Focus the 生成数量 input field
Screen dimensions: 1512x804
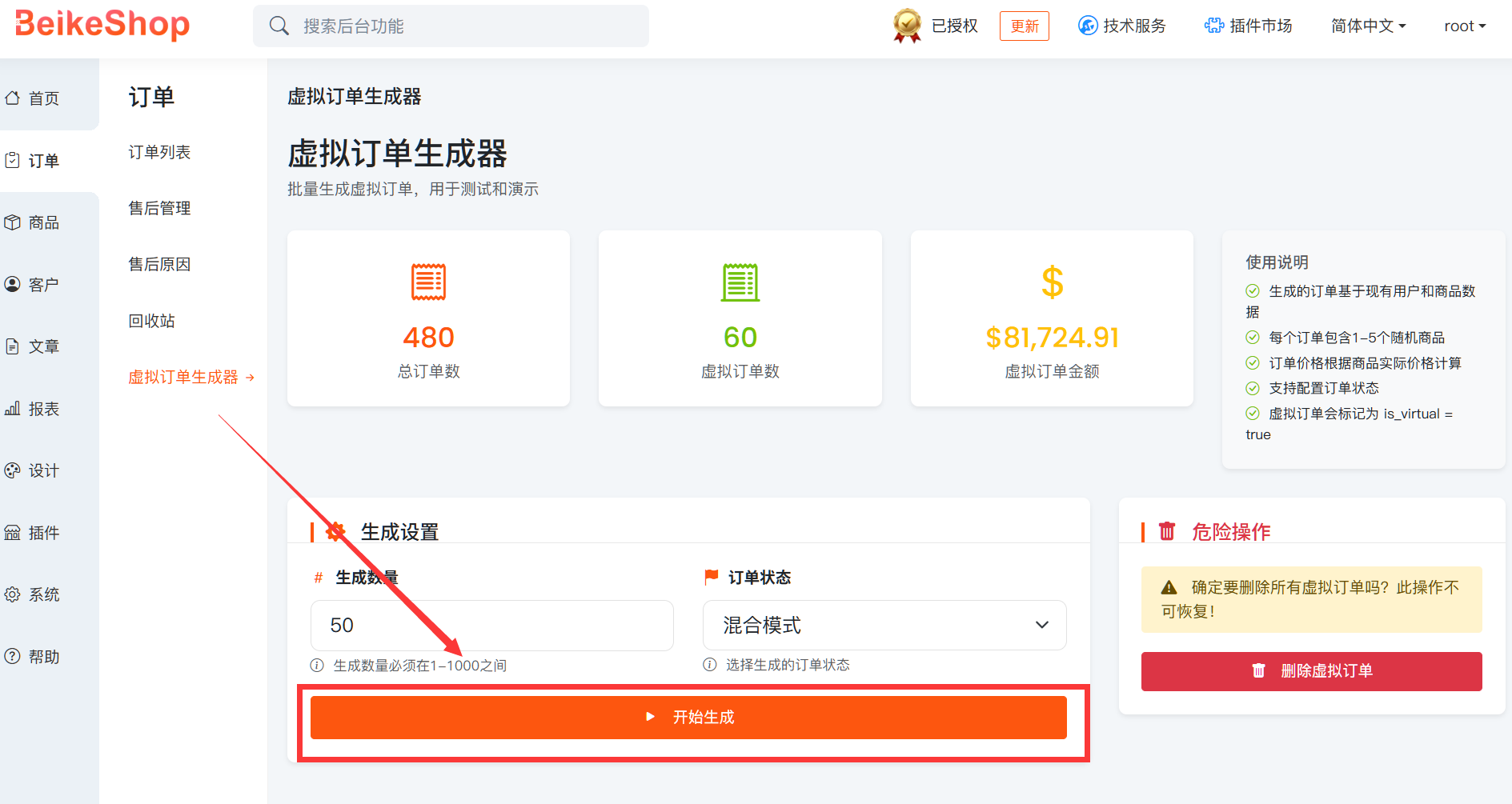491,625
